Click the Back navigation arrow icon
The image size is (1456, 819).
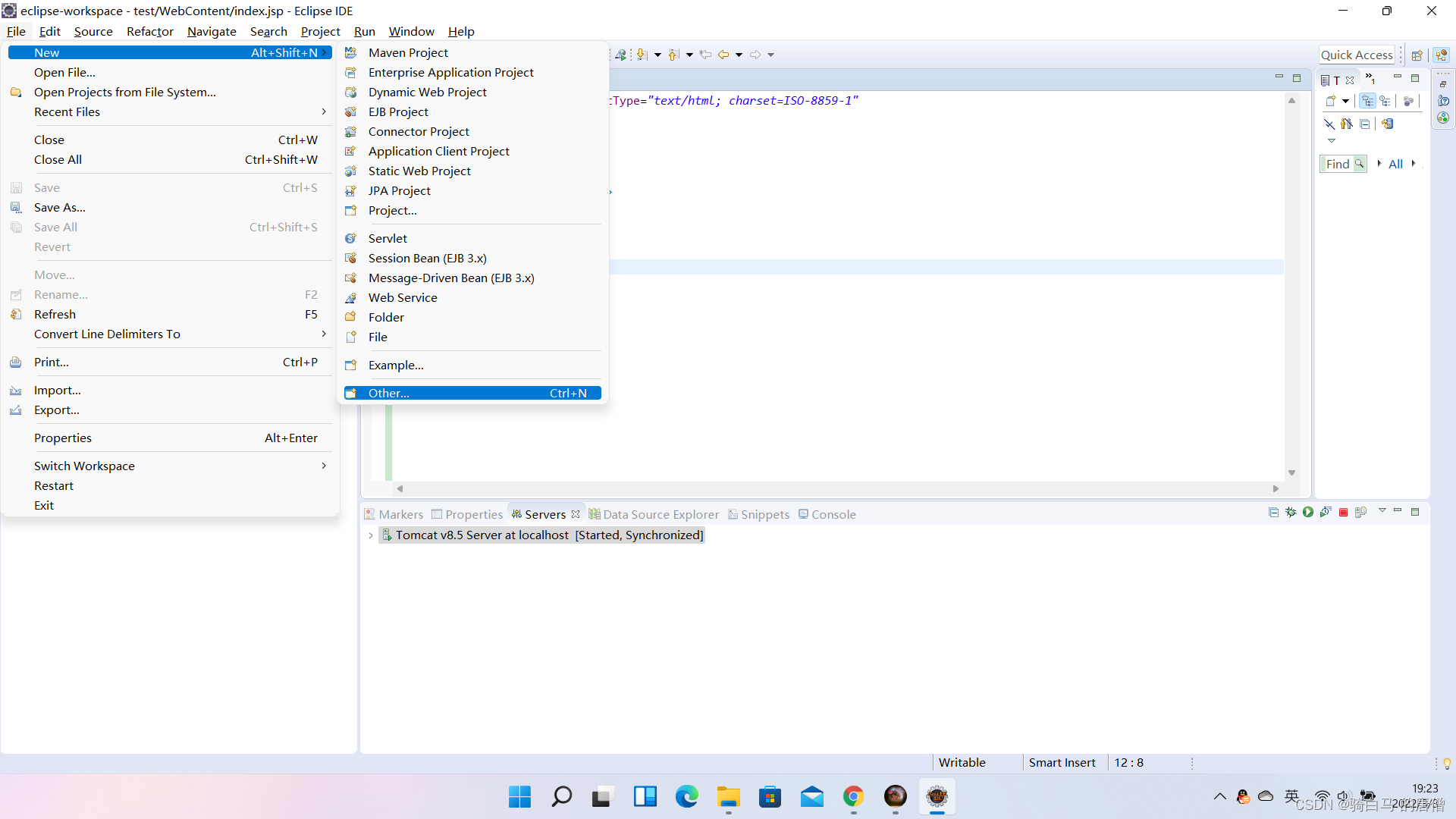(x=723, y=55)
